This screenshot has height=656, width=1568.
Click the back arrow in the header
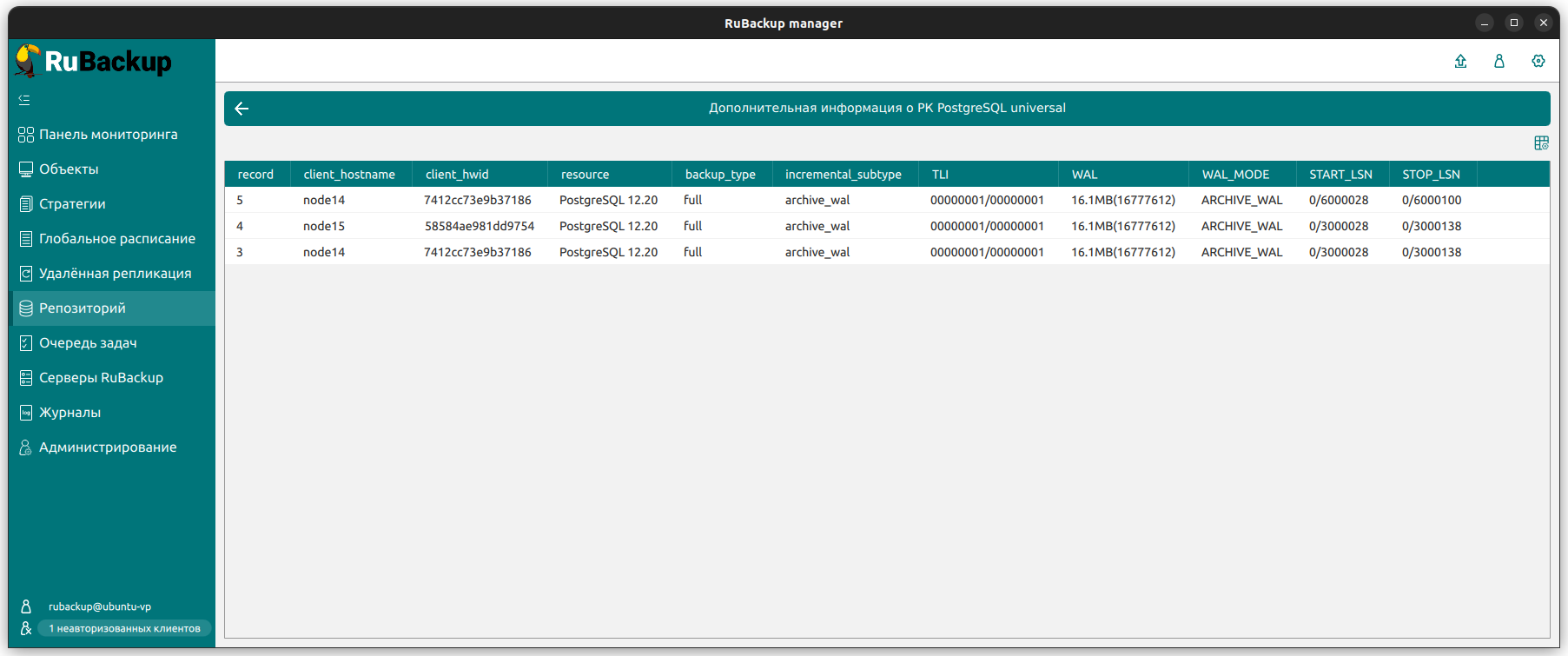(241, 109)
